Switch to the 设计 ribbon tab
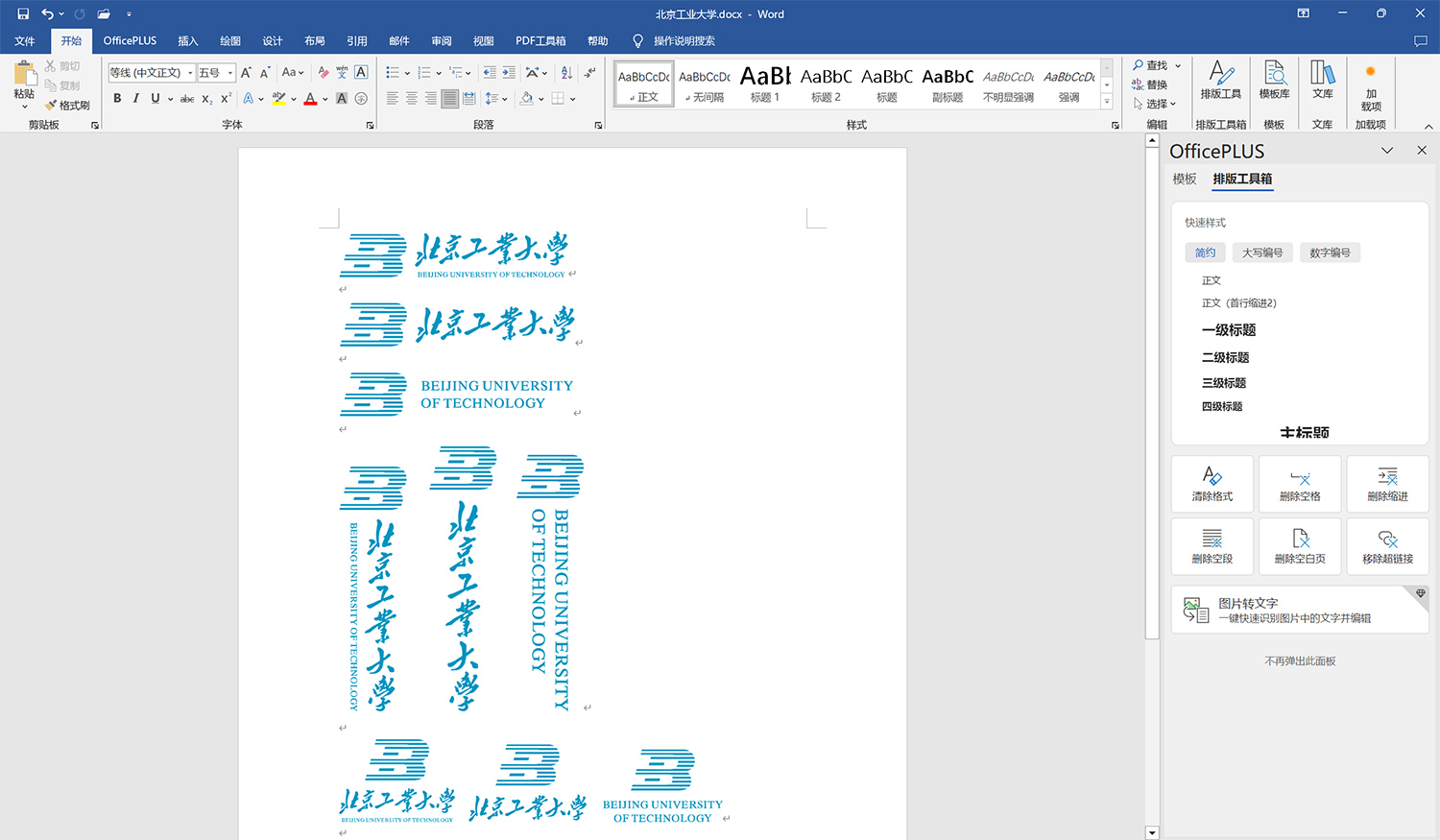Screen dimensions: 1440x840 (273, 41)
